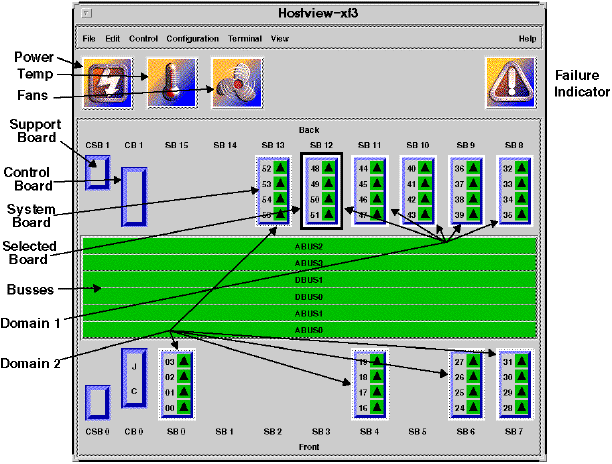The image size is (612, 464).
Task: Open the File menu
Action: click(89, 38)
